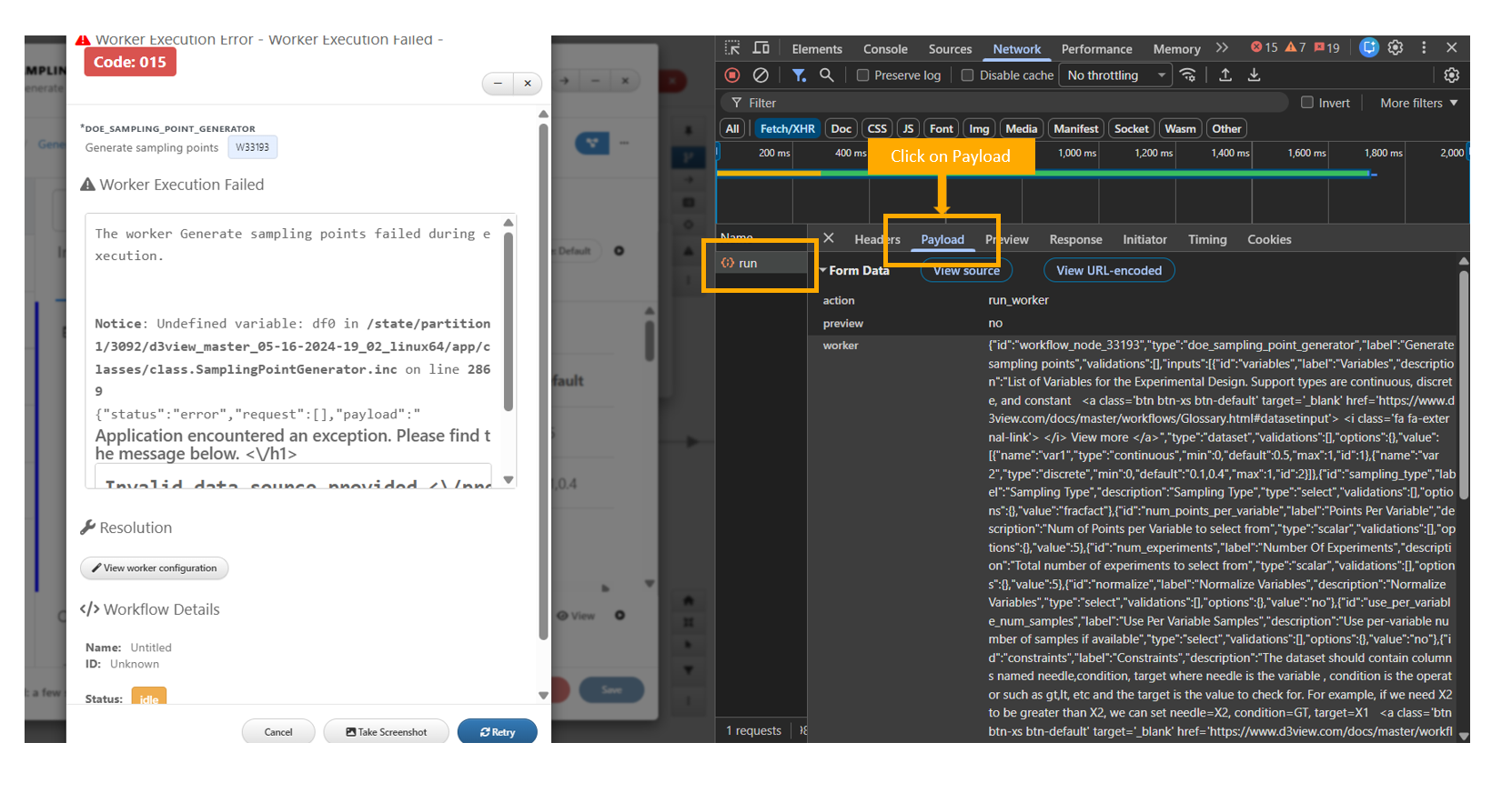1512x803 pixels.
Task: Open network search magnifier
Action: [x=826, y=75]
